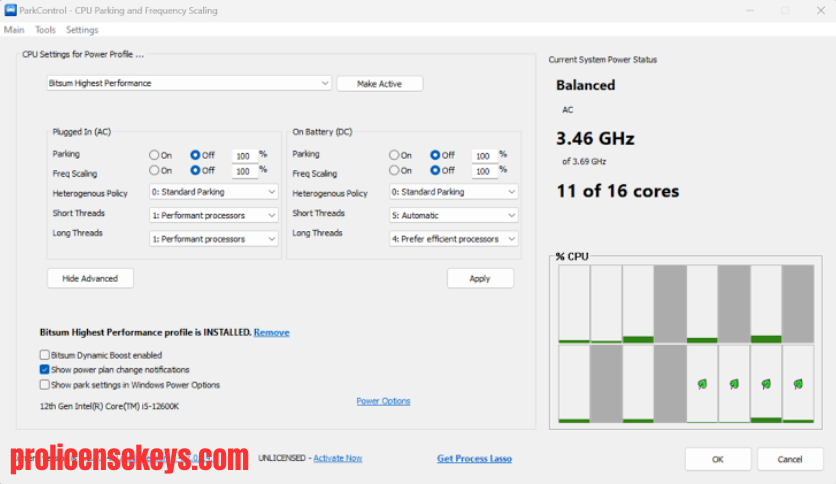Image resolution: width=836 pixels, height=484 pixels.
Task: Open Plugged In Heterogenous Policy dropdown
Action: 213,192
